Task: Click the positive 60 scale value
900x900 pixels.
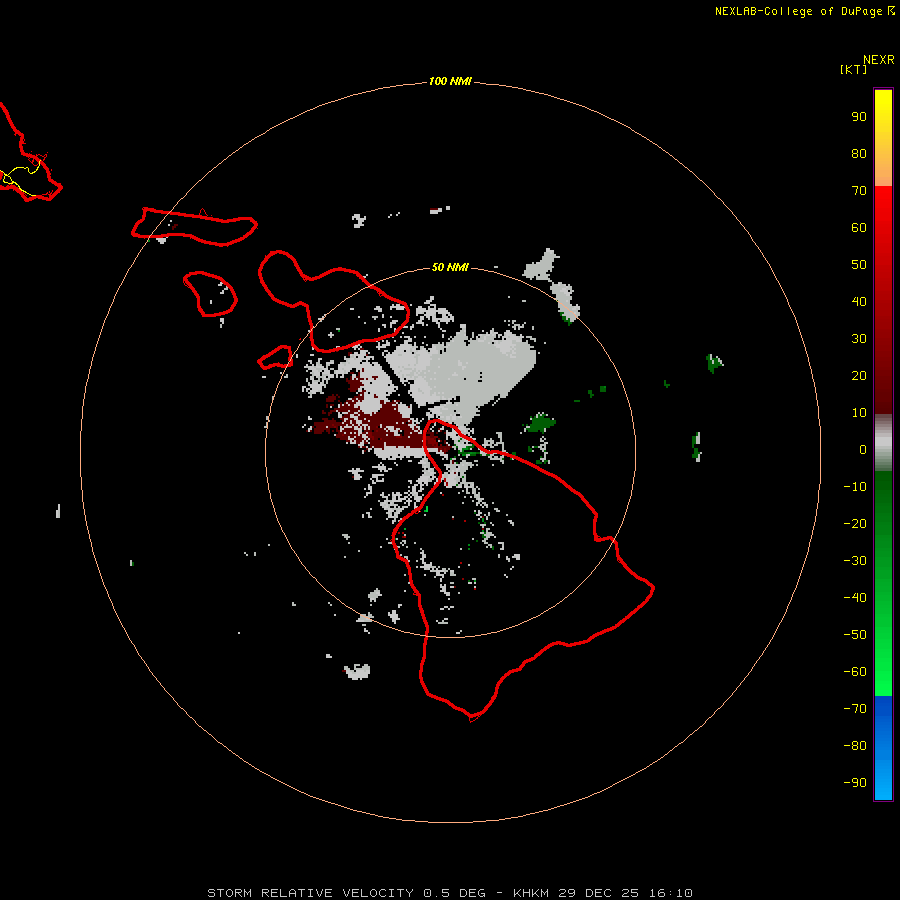Action: click(859, 227)
